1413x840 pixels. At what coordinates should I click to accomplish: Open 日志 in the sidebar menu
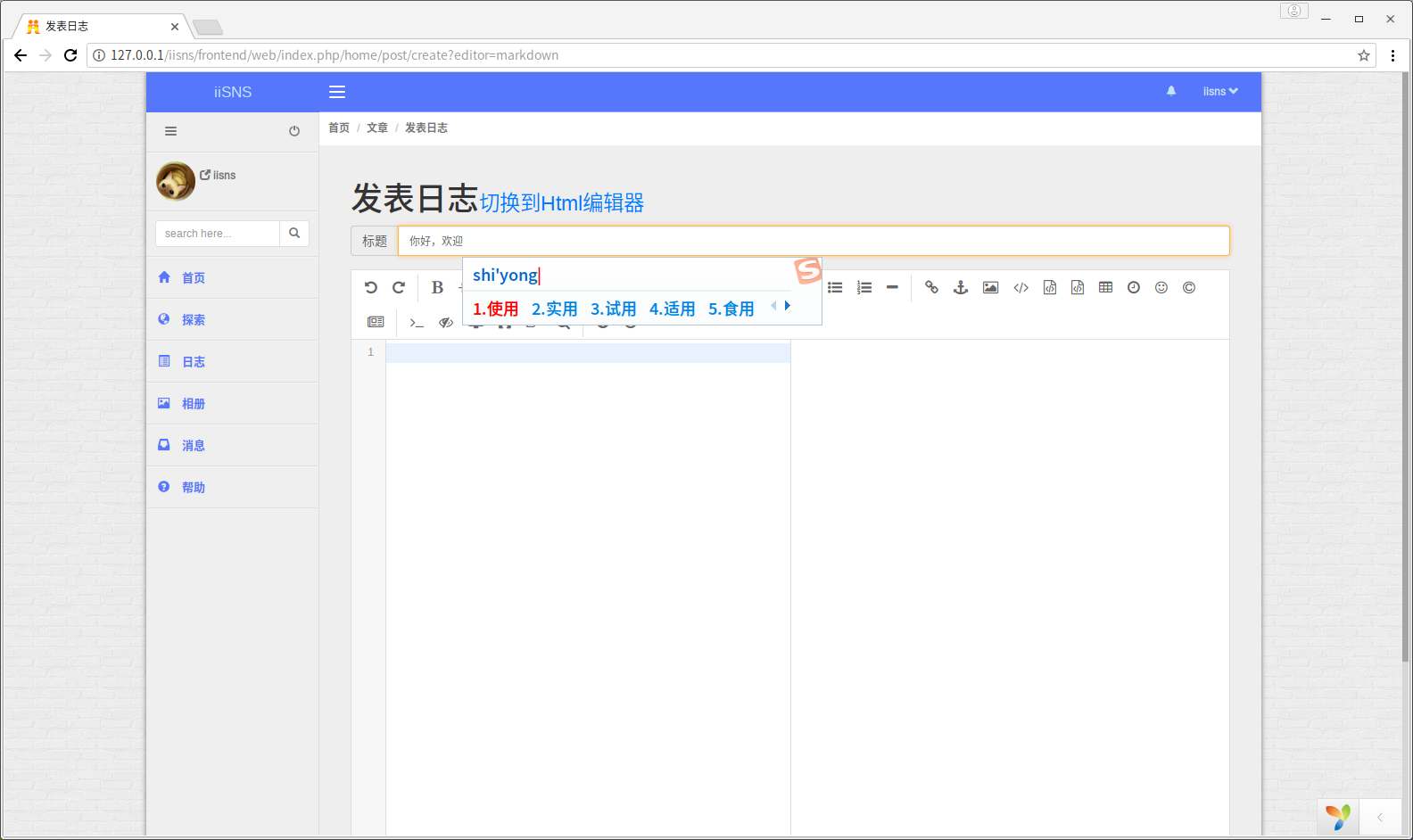[232, 361]
